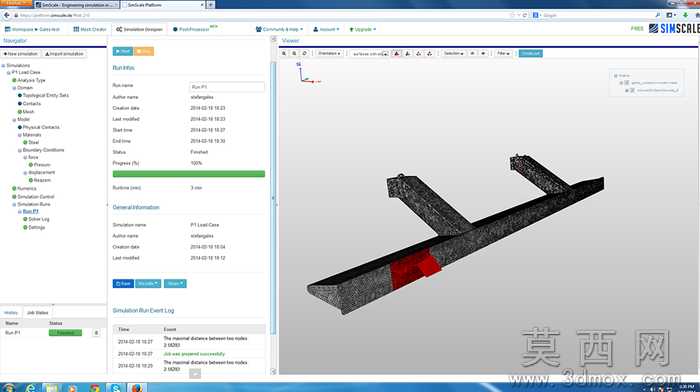Click the Firefox back arrow

click(x=7, y=15)
